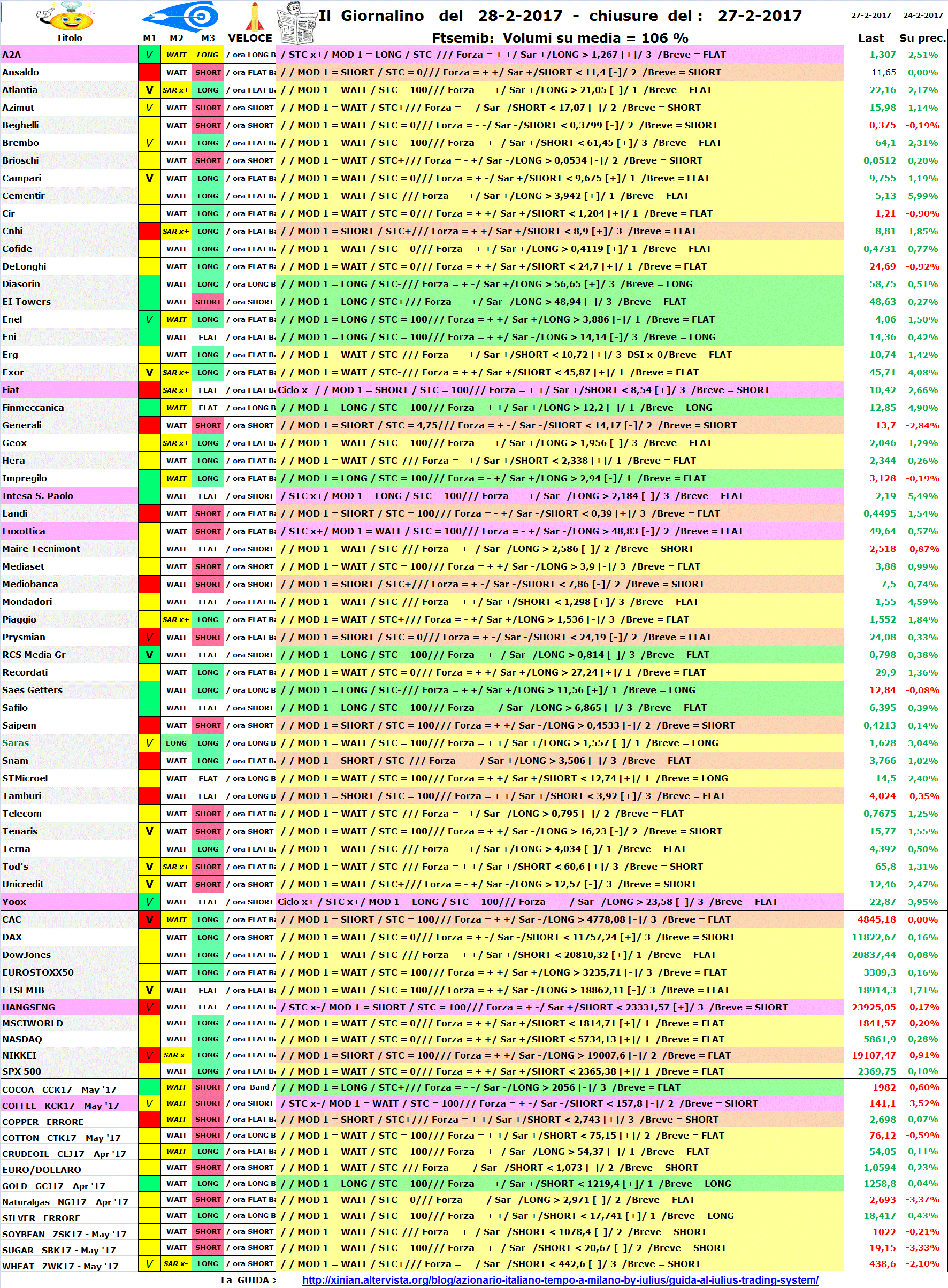The height and width of the screenshot is (1288, 948).
Task: Click the 'La GUIDA >' label
Action: pyautogui.click(x=248, y=1280)
